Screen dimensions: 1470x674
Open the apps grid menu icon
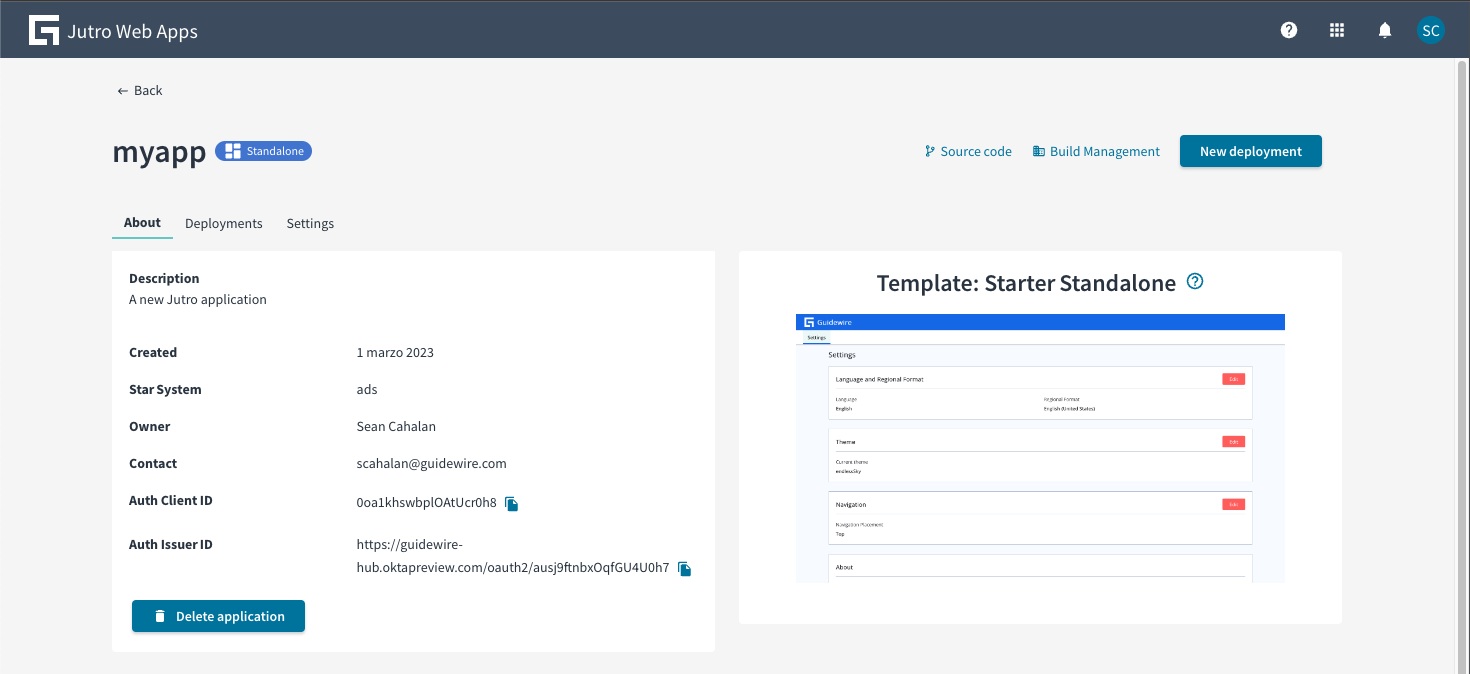pos(1337,30)
